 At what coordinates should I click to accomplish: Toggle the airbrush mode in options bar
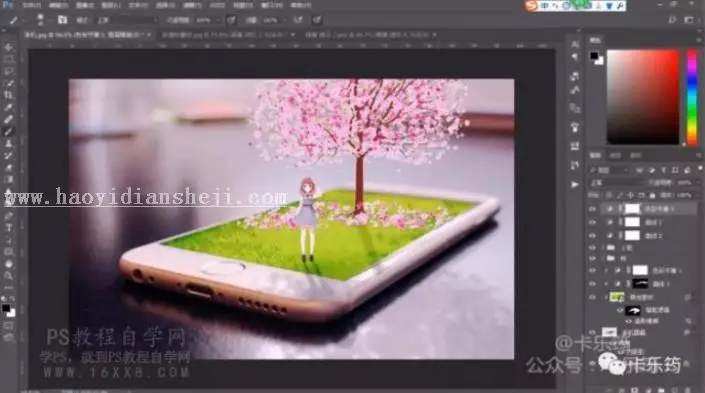click(x=298, y=20)
